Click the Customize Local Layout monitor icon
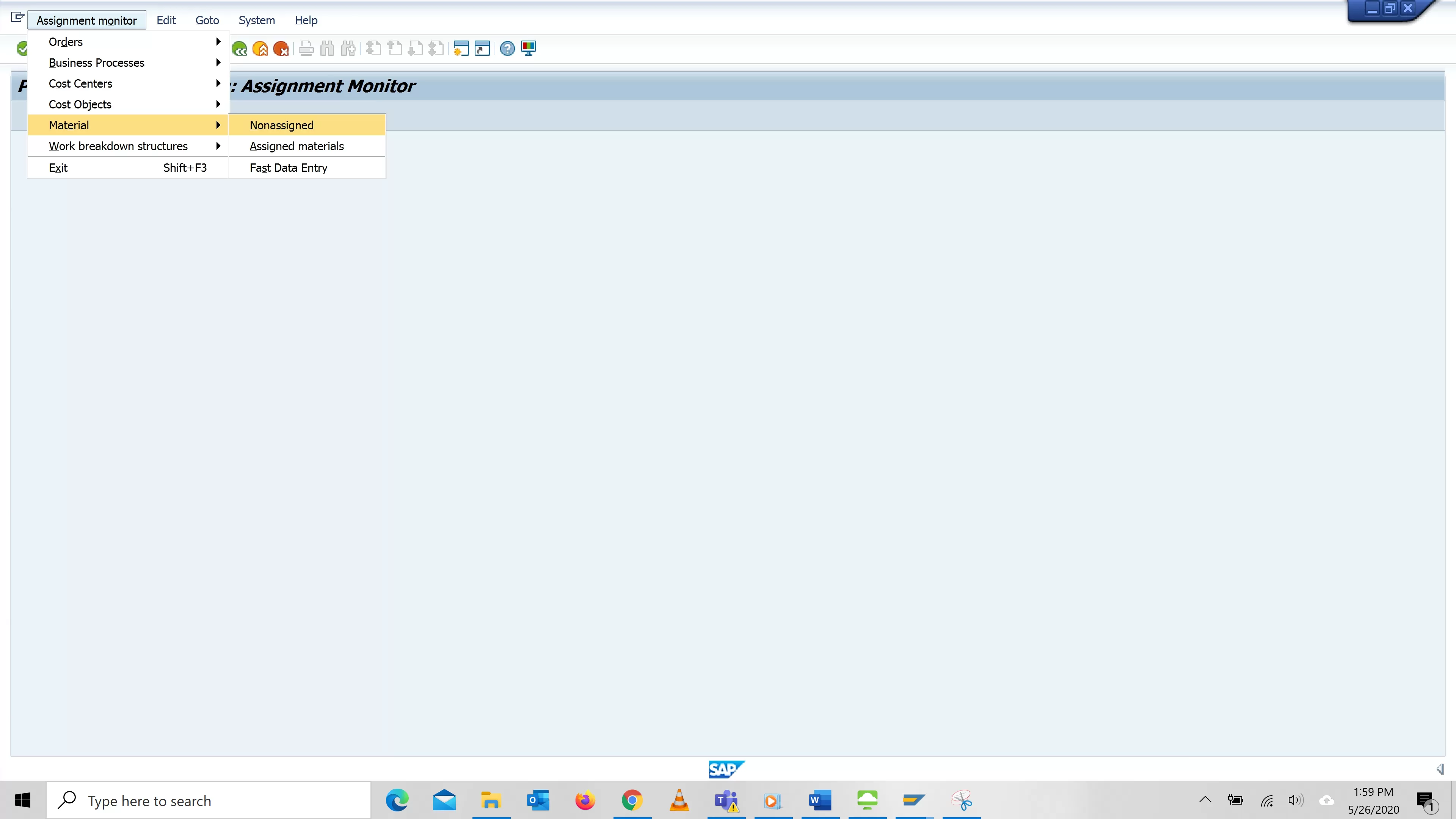1456x819 pixels. 529,49
